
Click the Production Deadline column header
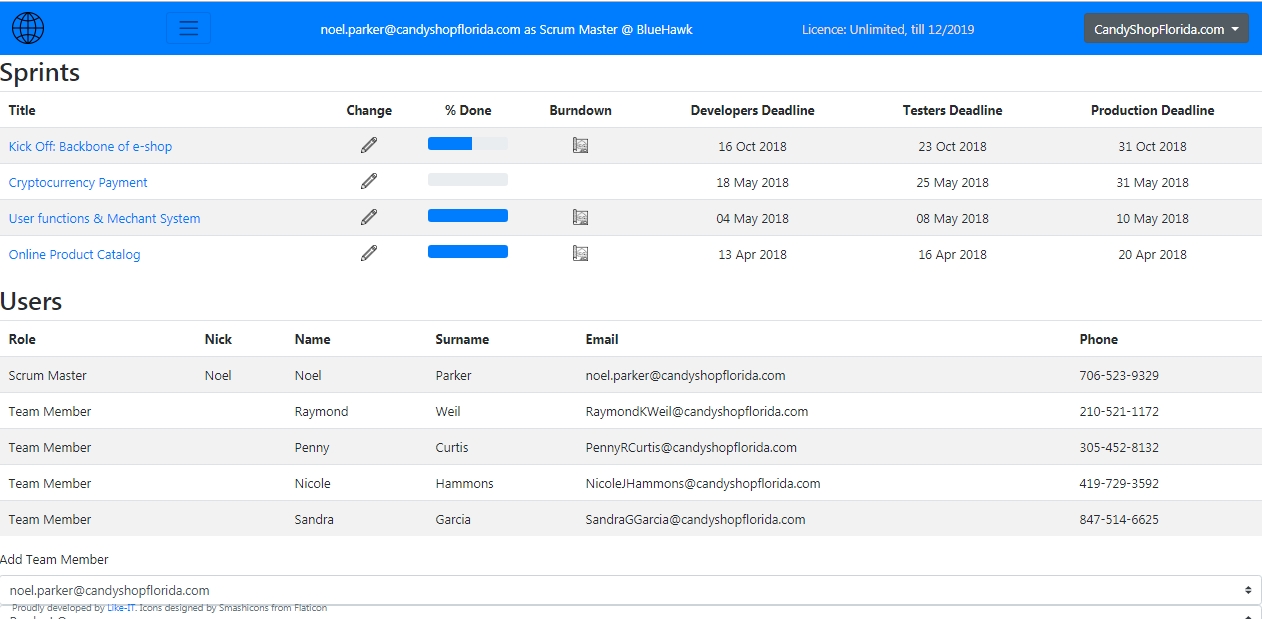[x=1152, y=110]
